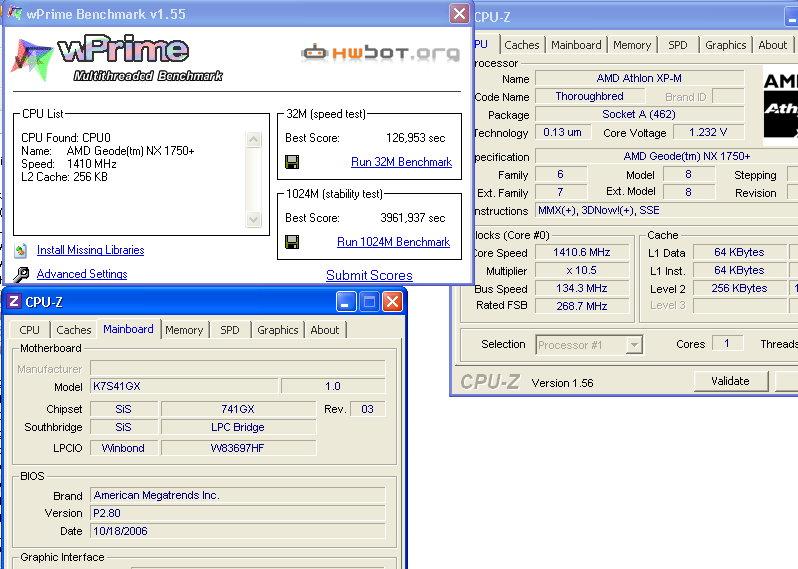This screenshot has height=569, width=798.
Task: Click Bus Speed value 134.3 MHz
Action: point(582,288)
